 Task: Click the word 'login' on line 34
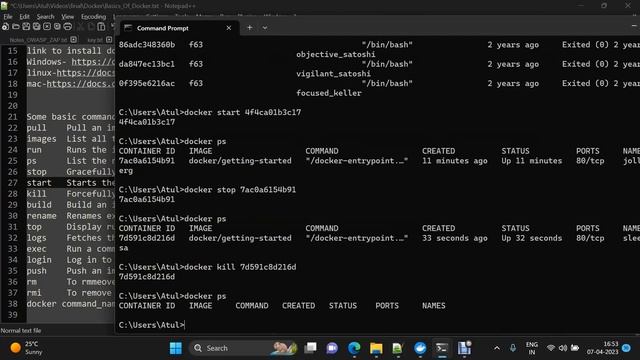click(x=39, y=260)
